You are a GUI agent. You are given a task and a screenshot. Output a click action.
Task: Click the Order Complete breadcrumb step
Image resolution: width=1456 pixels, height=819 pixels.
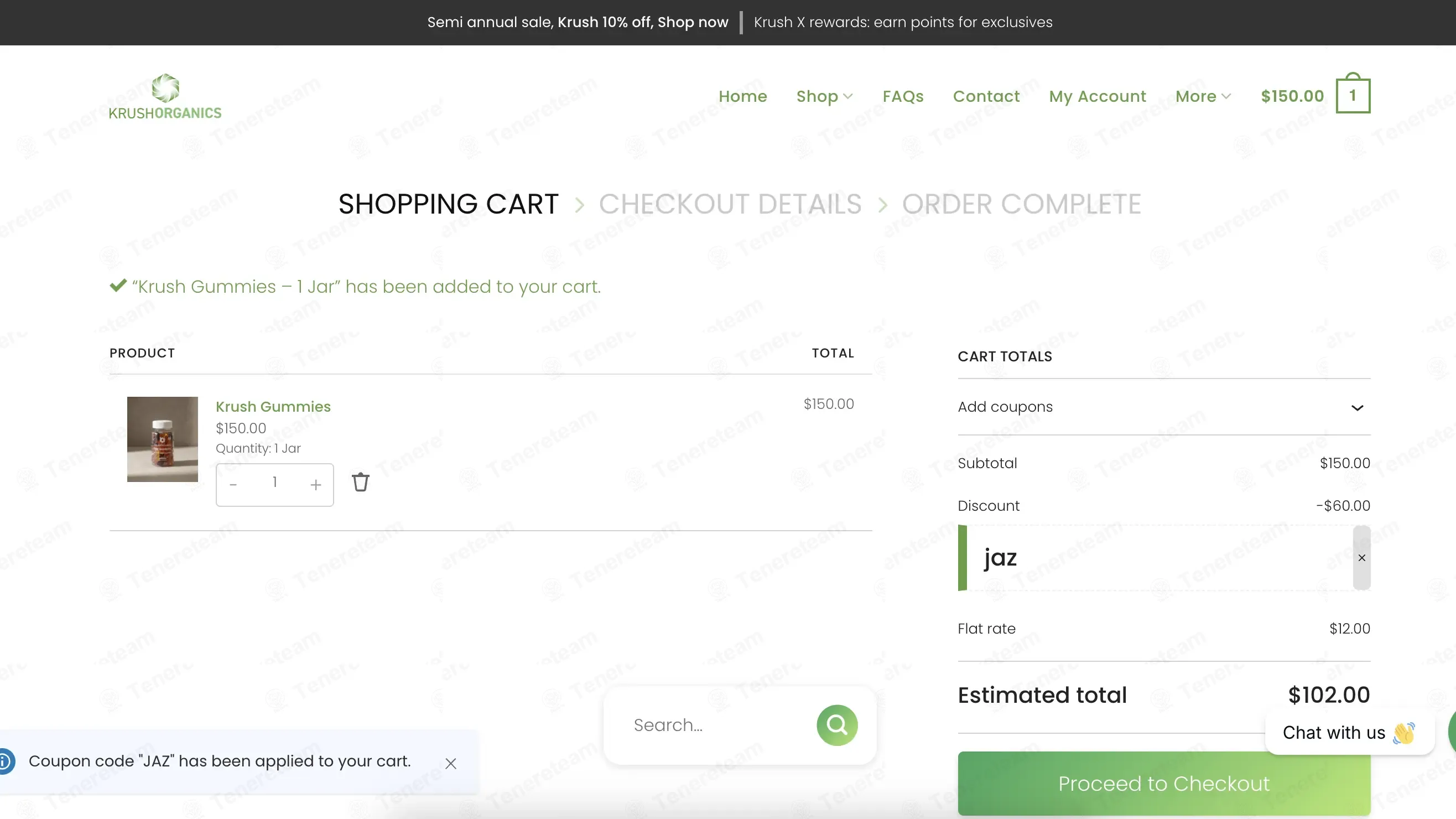click(1021, 204)
